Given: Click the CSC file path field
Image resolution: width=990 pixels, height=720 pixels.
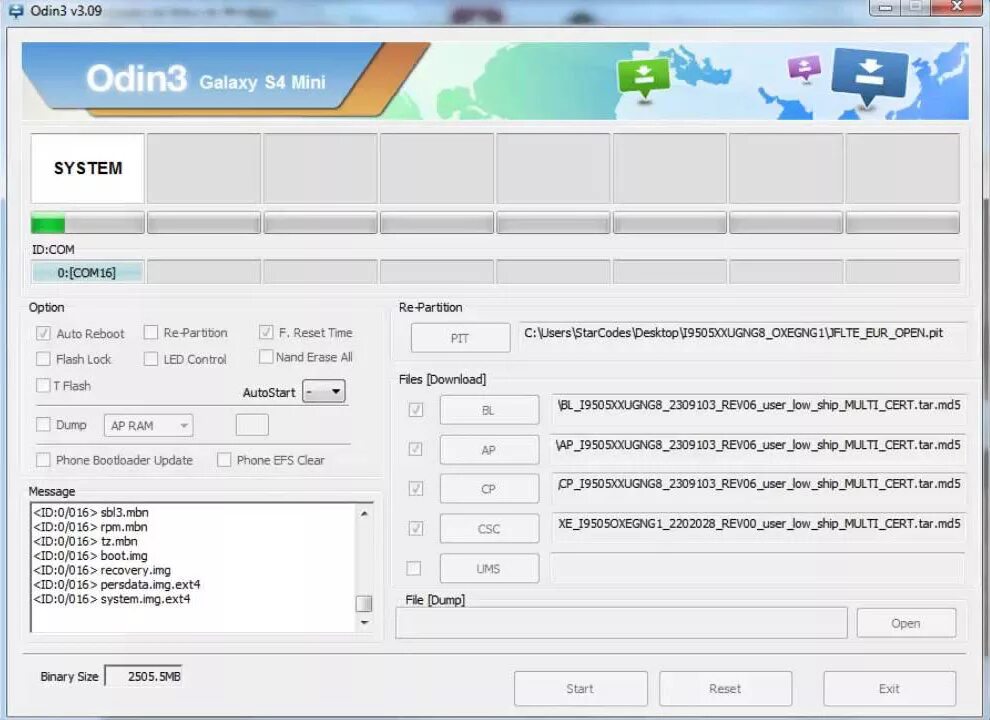Looking at the screenshot, I should (x=758, y=528).
